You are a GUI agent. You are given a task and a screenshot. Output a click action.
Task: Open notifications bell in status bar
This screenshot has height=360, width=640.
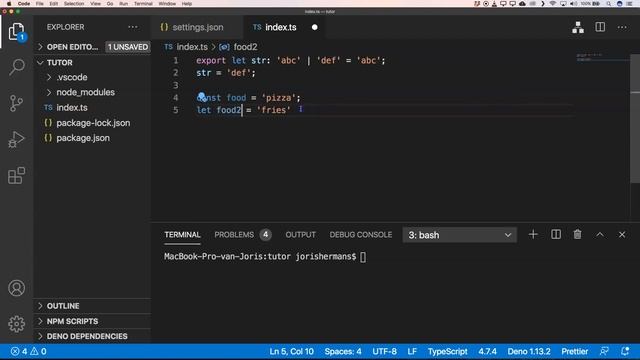(625, 351)
